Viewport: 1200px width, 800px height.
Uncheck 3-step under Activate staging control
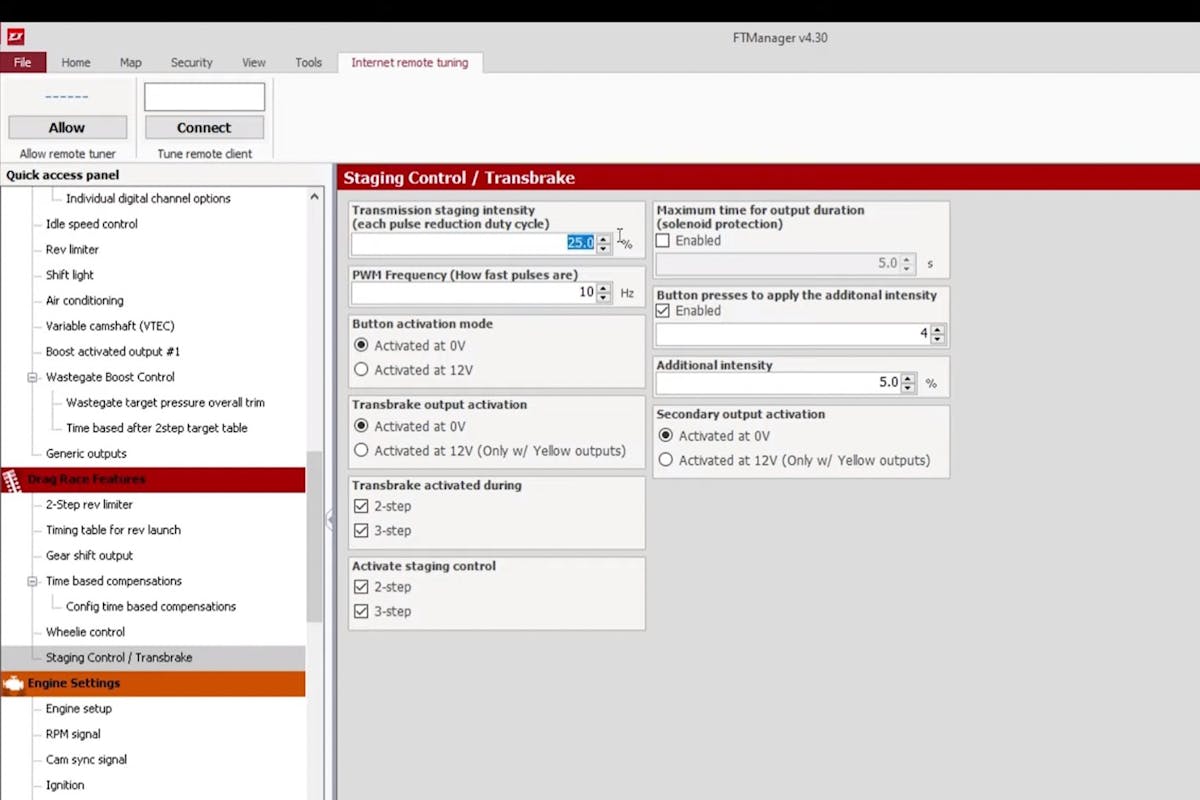(361, 612)
